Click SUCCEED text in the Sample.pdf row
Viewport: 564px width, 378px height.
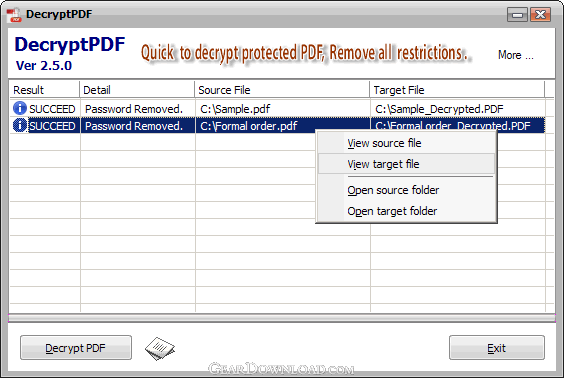coord(52,109)
